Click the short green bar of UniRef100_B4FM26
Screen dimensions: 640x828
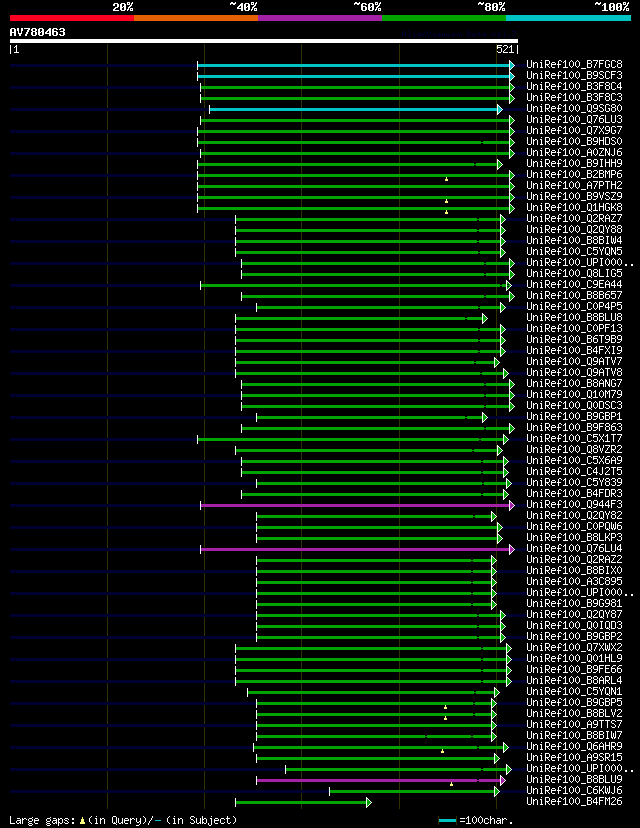pos(302,803)
